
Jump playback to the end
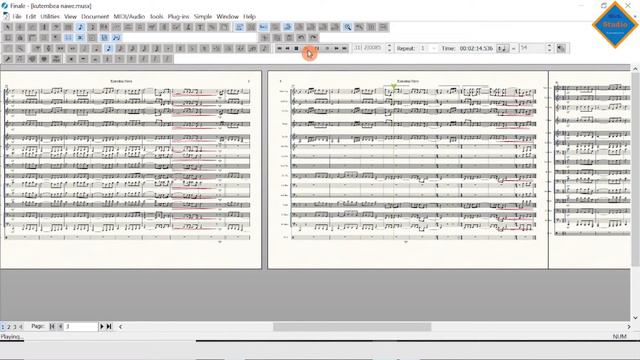[x=344, y=48]
